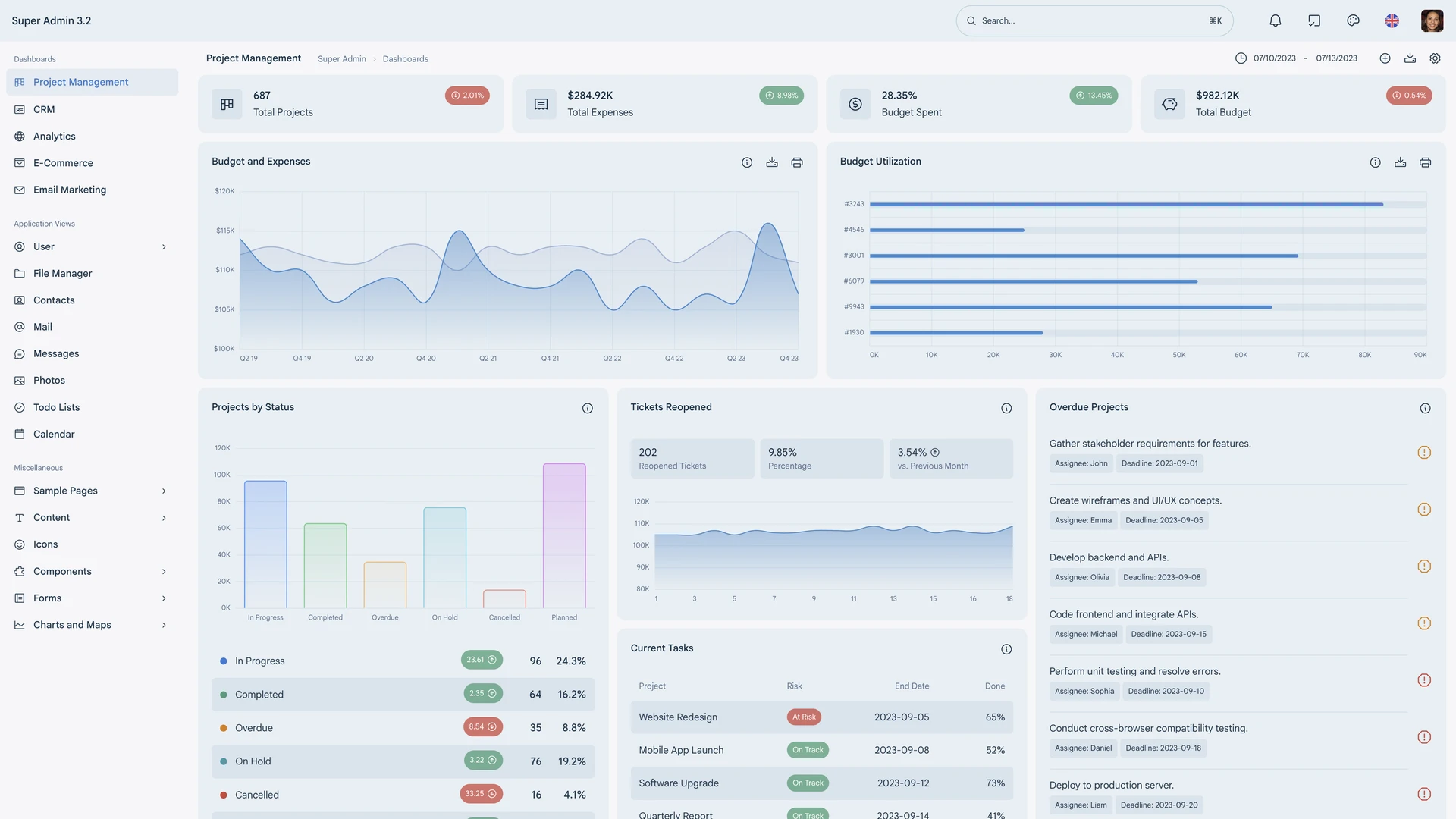Click alert icon for Deploy to production server
Viewport: 1456px width, 819px height.
(x=1424, y=794)
